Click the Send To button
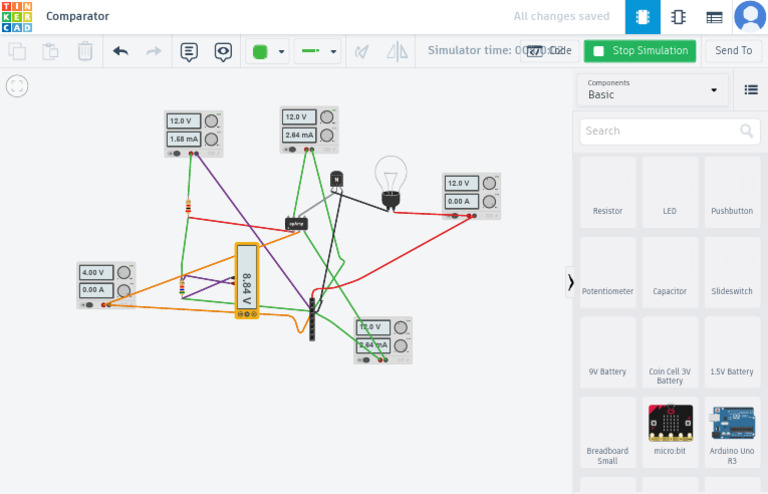Screen dimensions: 768x494 tap(733, 50)
